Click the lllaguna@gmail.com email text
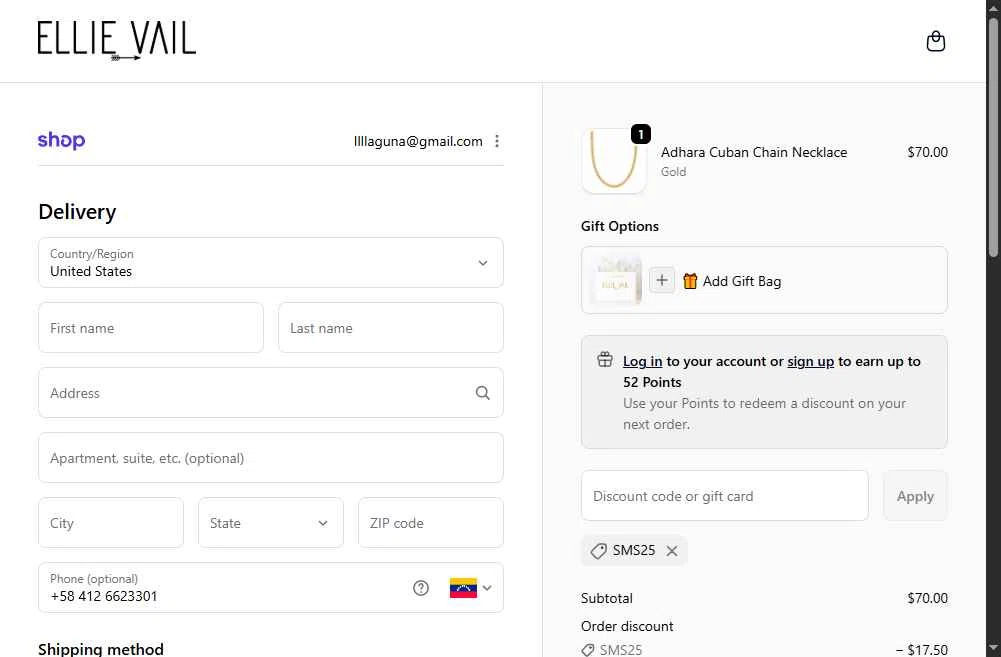Viewport: 1001px width, 657px height. pos(418,141)
